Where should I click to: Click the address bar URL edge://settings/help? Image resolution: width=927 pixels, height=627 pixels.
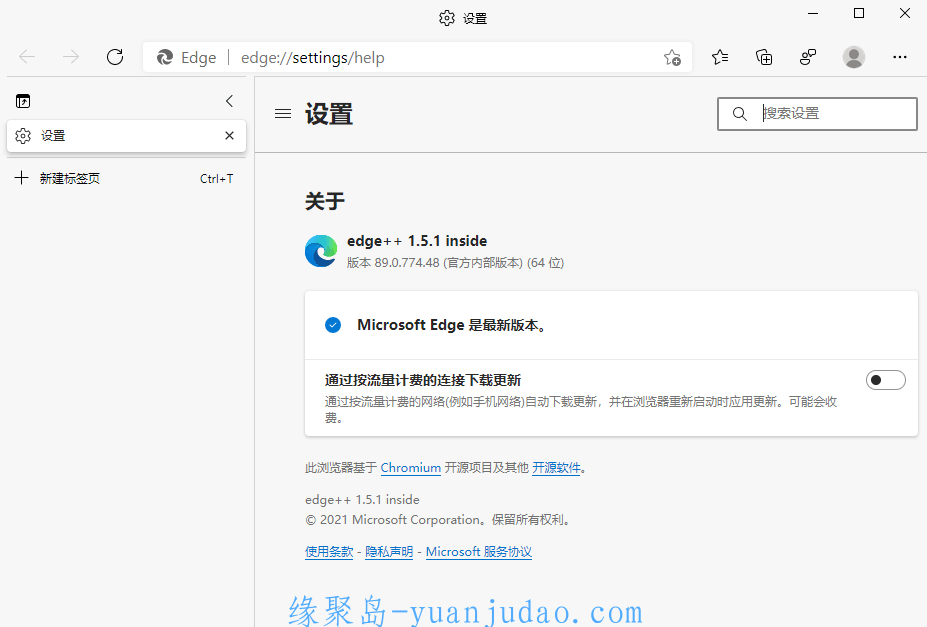[313, 57]
